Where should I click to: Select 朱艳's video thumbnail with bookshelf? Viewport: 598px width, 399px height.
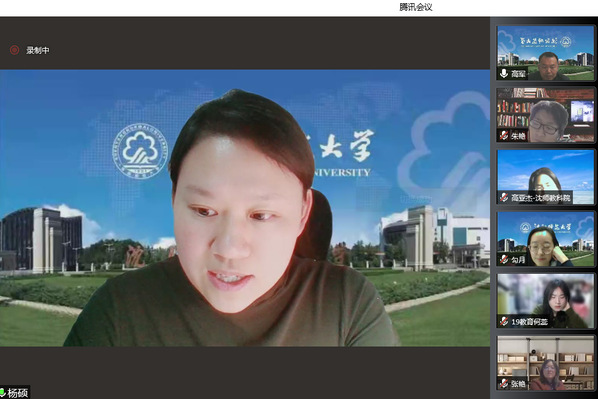pos(546,115)
